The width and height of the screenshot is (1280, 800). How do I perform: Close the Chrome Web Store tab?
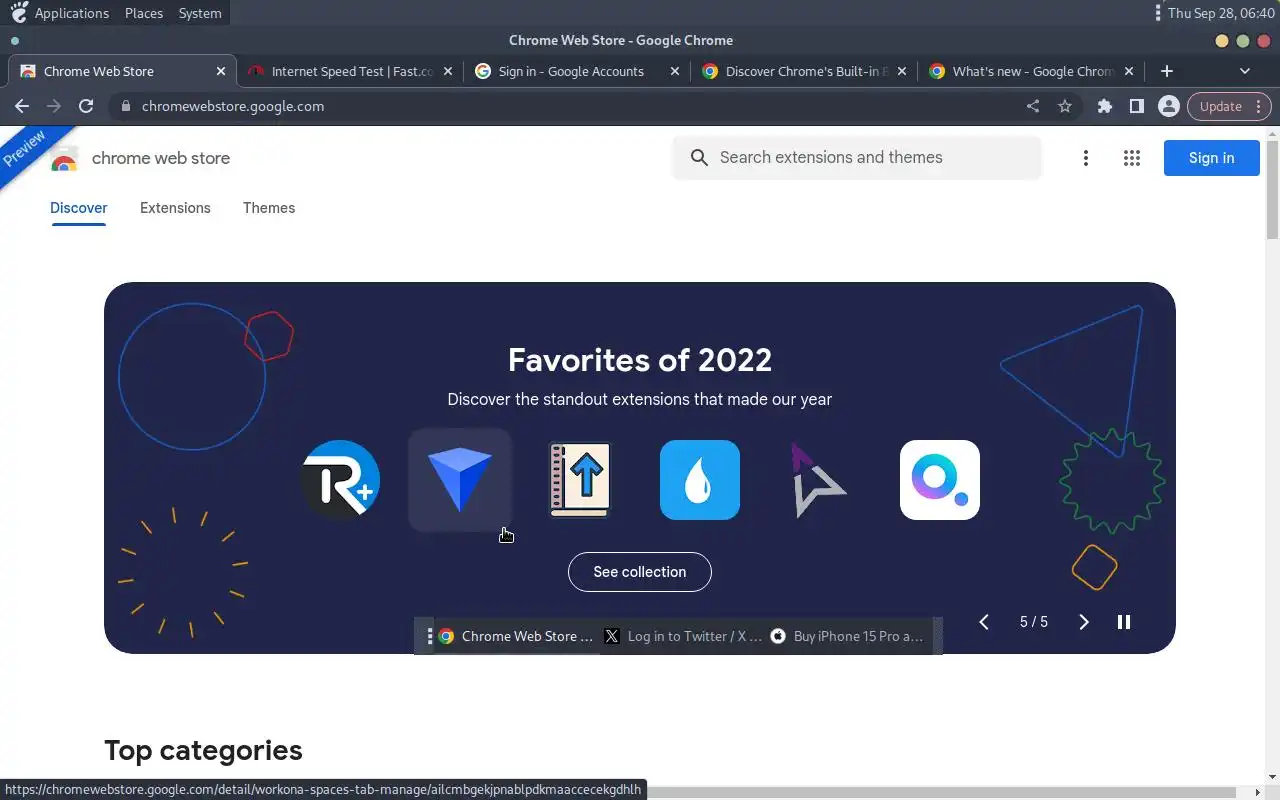(x=221, y=71)
